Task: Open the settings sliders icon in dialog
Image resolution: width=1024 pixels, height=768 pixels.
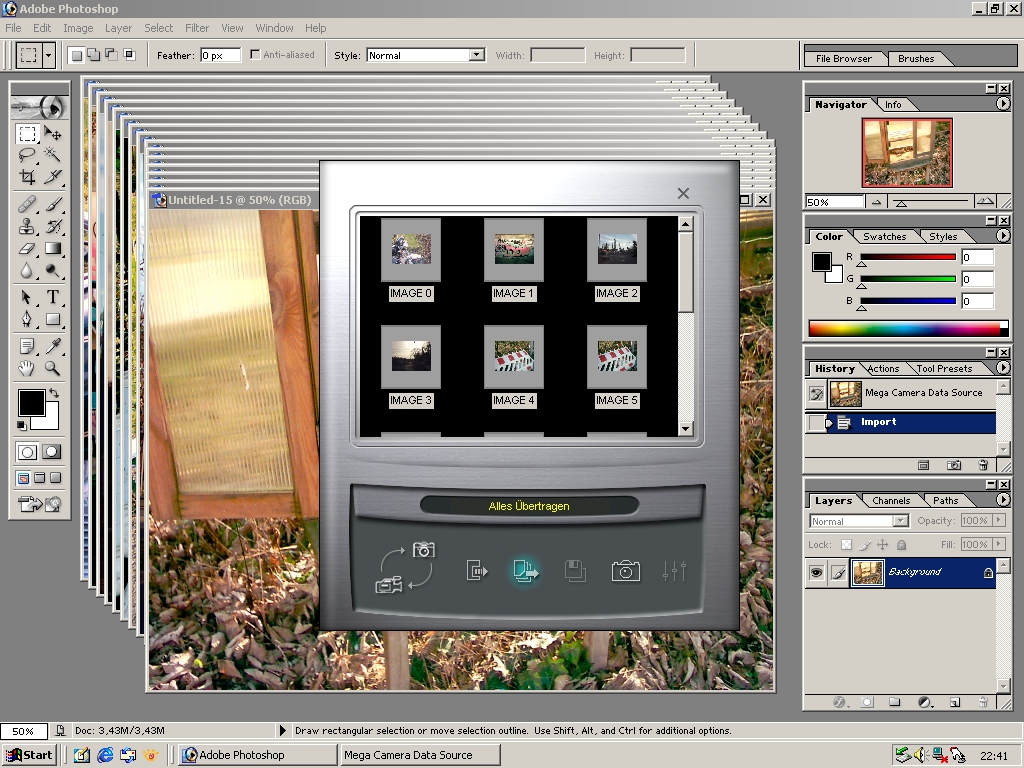Action: click(x=674, y=571)
